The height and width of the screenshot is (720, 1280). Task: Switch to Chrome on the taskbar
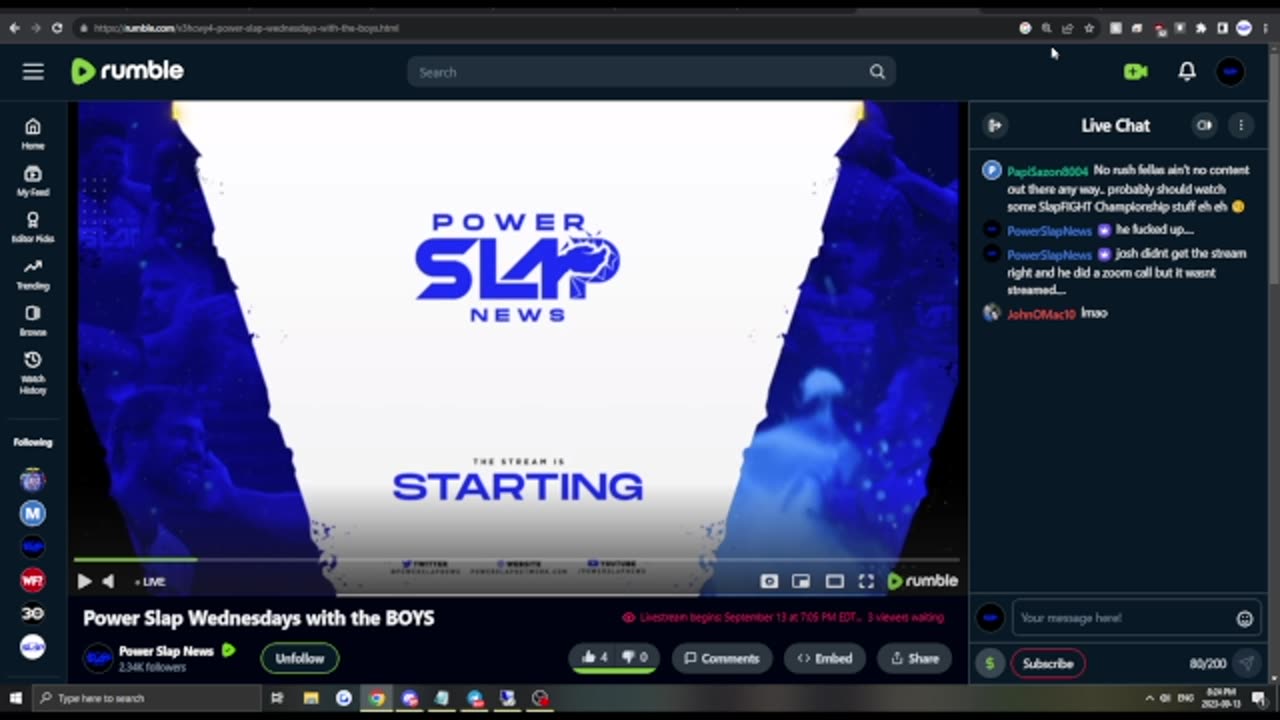pyautogui.click(x=377, y=698)
